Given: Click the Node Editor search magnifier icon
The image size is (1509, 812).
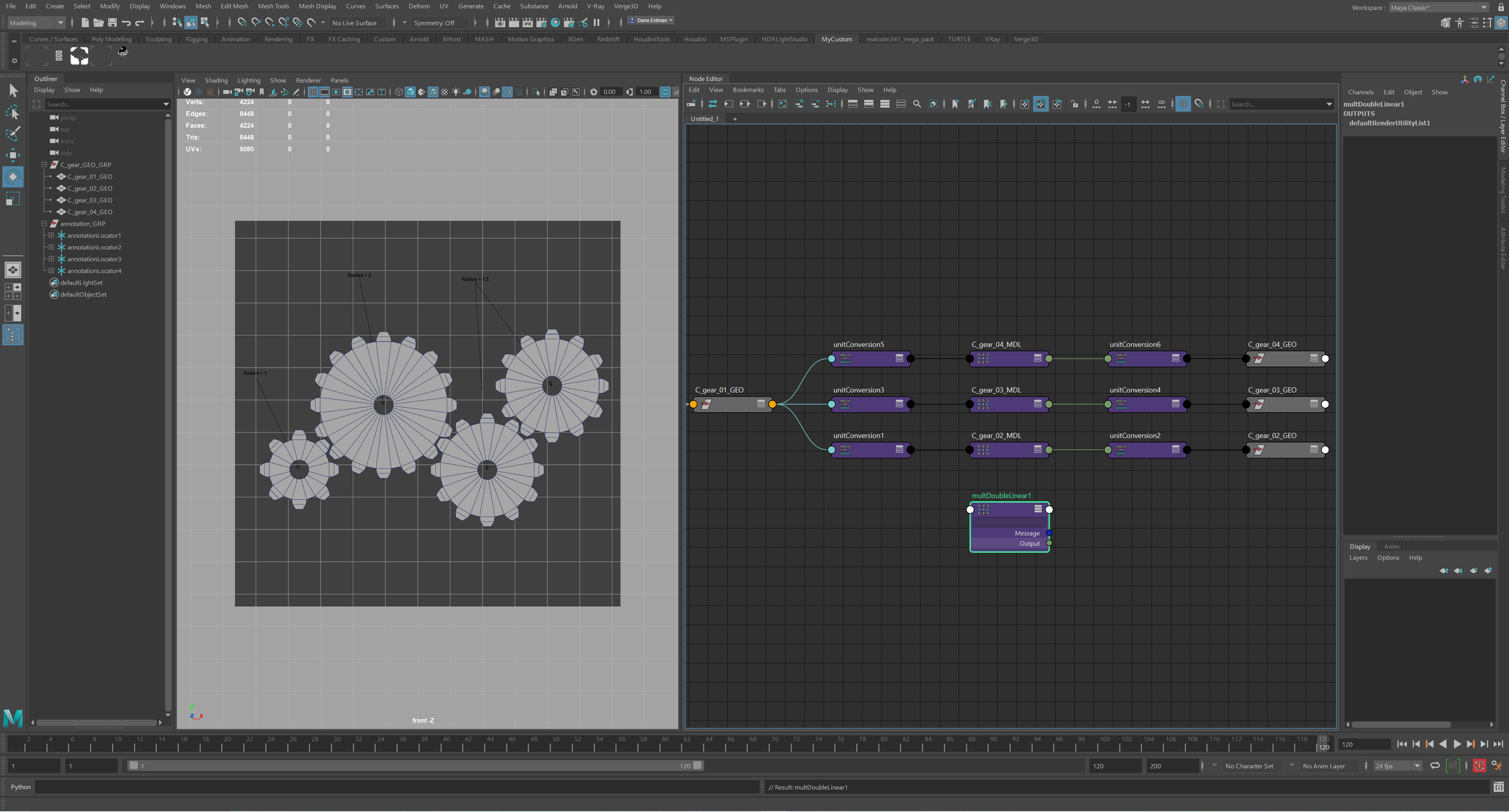Looking at the screenshot, I should (917, 104).
